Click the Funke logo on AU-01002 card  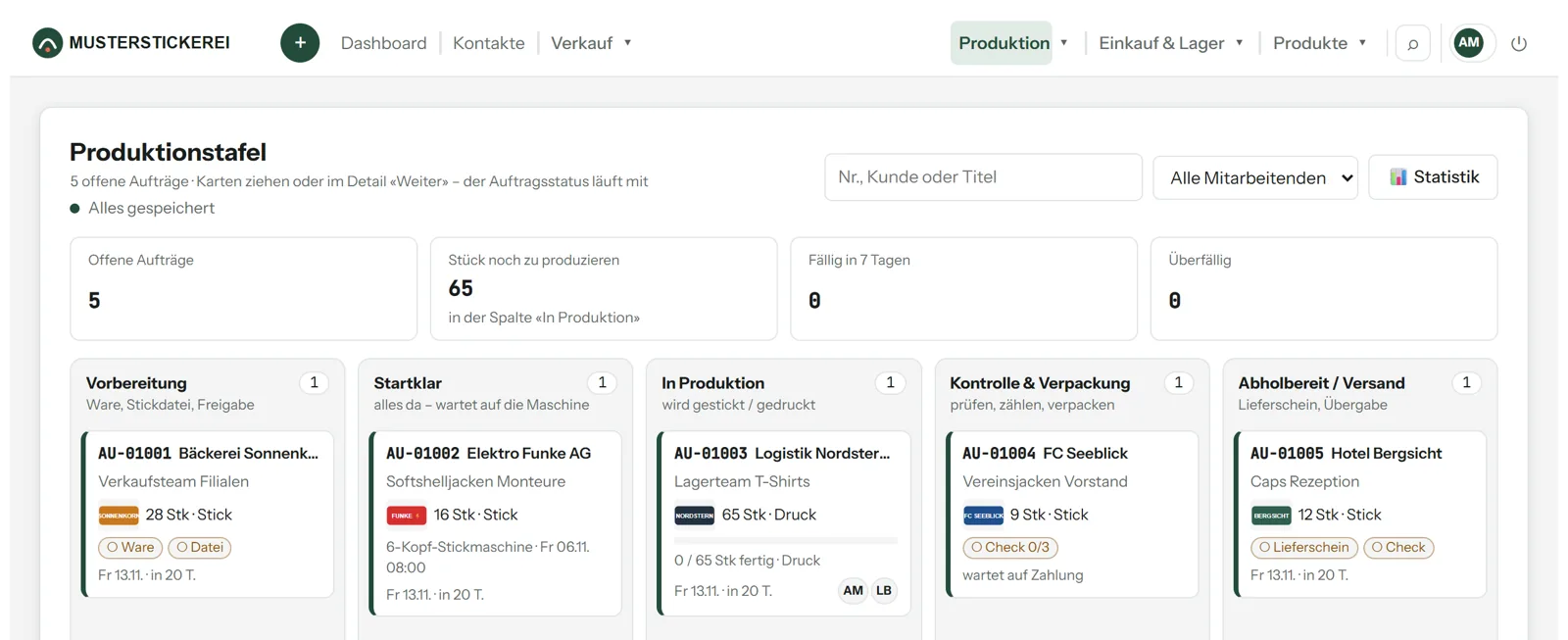point(406,515)
